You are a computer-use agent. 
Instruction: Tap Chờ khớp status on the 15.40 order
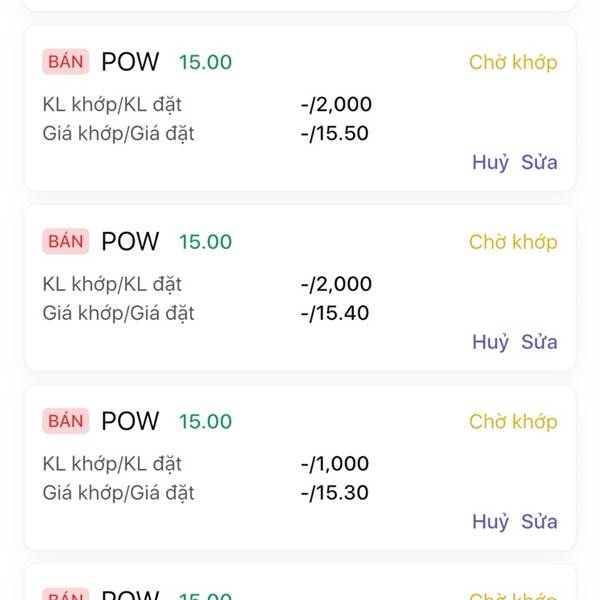pyautogui.click(x=513, y=242)
